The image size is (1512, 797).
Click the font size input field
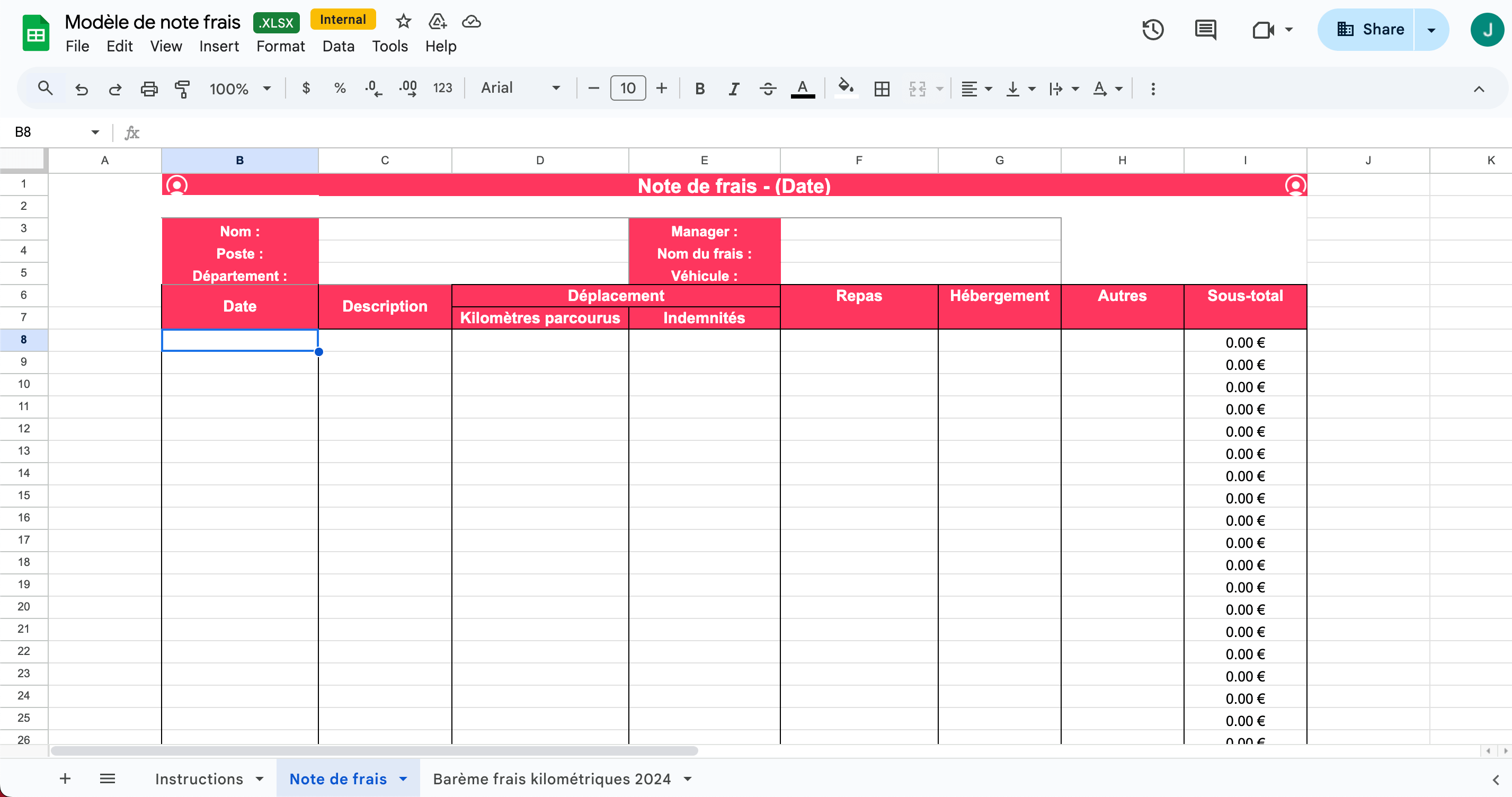pos(627,88)
